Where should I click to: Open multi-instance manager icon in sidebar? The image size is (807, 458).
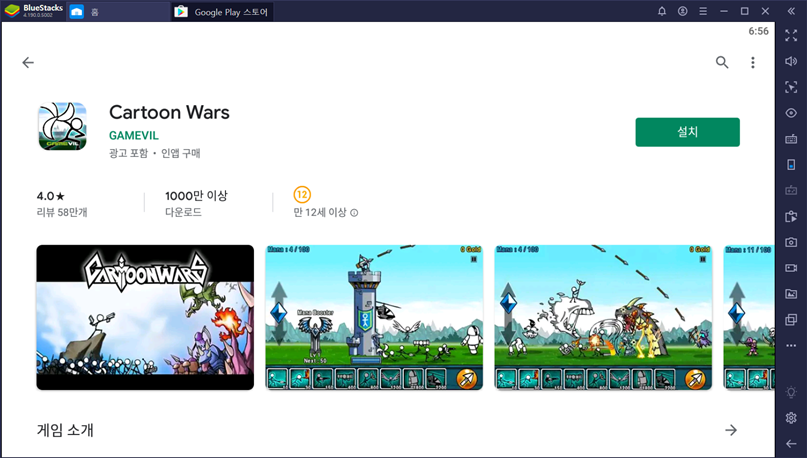(791, 320)
